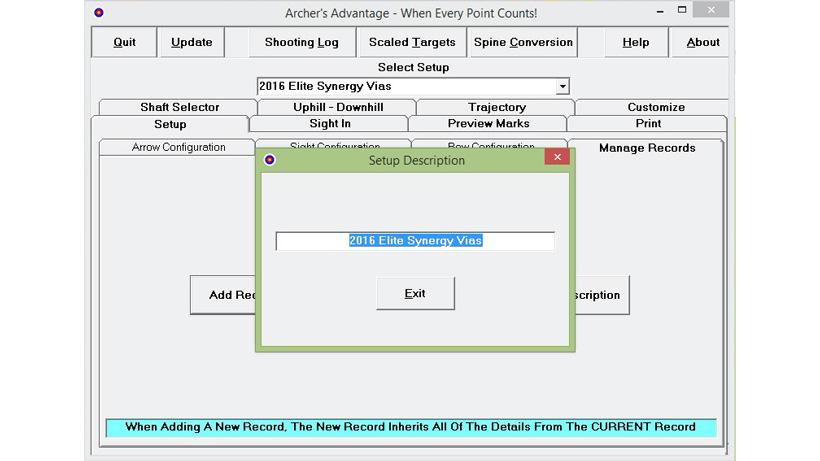Viewport: 820px width, 461px height.
Task: Switch to the Uphill - Downhill tab
Action: (338, 107)
